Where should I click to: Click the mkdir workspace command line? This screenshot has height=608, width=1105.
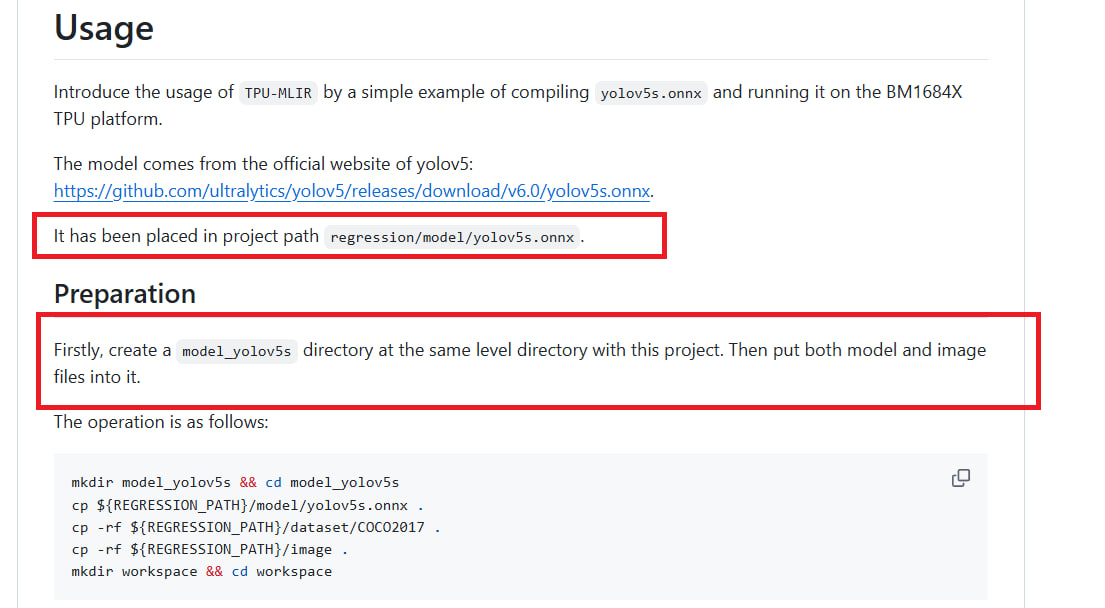[x=201, y=572]
